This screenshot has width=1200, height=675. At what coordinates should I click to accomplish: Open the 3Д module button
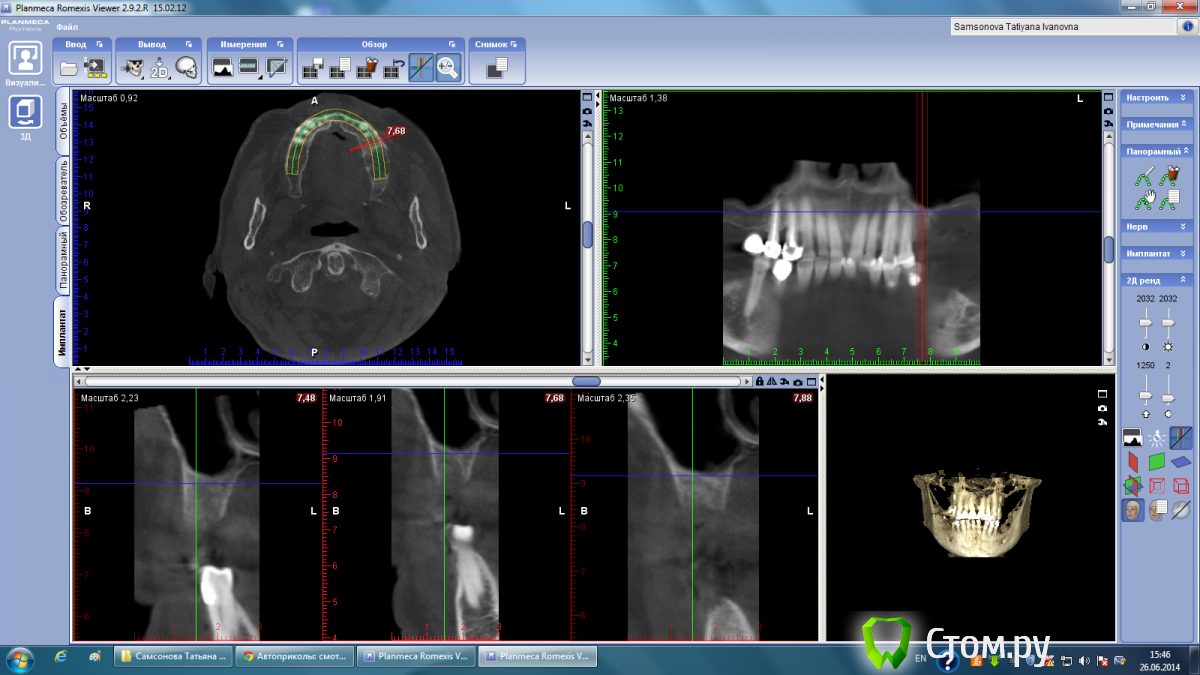25,114
